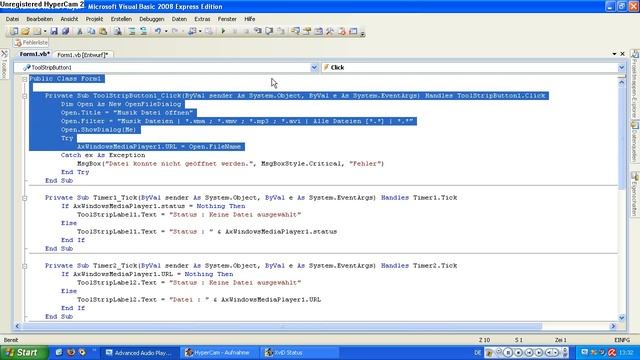640x360 pixels.
Task: Open the Extras menu
Action: coord(202,19)
